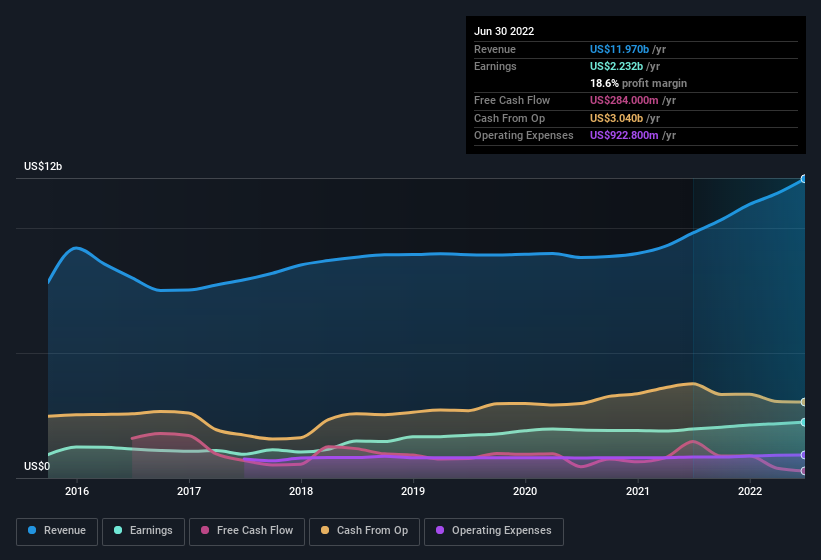Click the US$2.232b earnings value
The image size is (821, 560).
pos(616,66)
